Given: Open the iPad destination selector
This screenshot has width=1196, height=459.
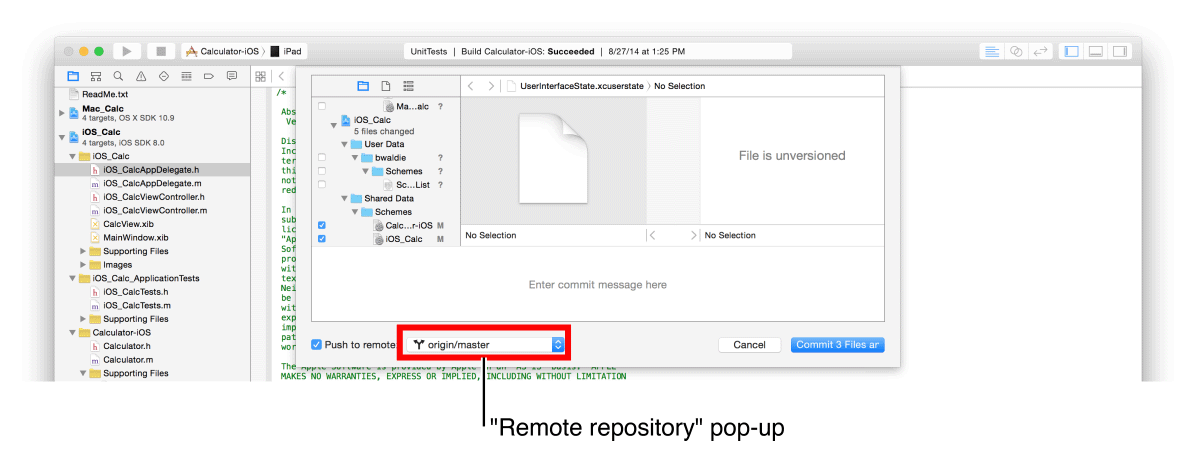Looking at the screenshot, I should 287,51.
